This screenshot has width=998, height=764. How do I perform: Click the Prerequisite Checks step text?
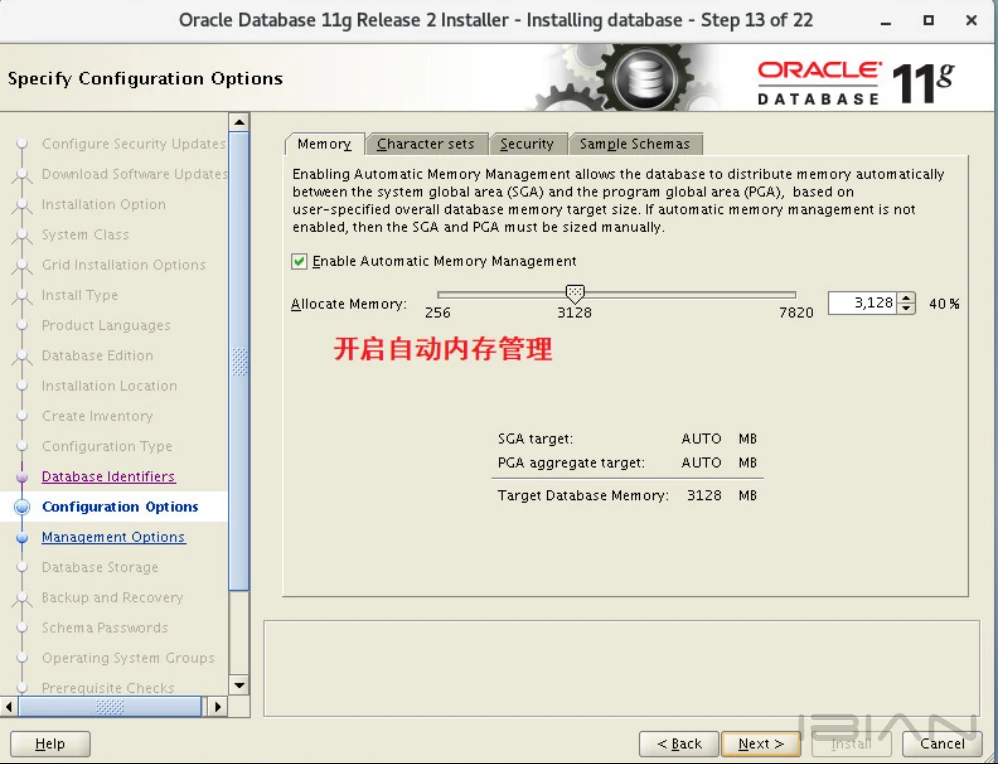coord(108,688)
